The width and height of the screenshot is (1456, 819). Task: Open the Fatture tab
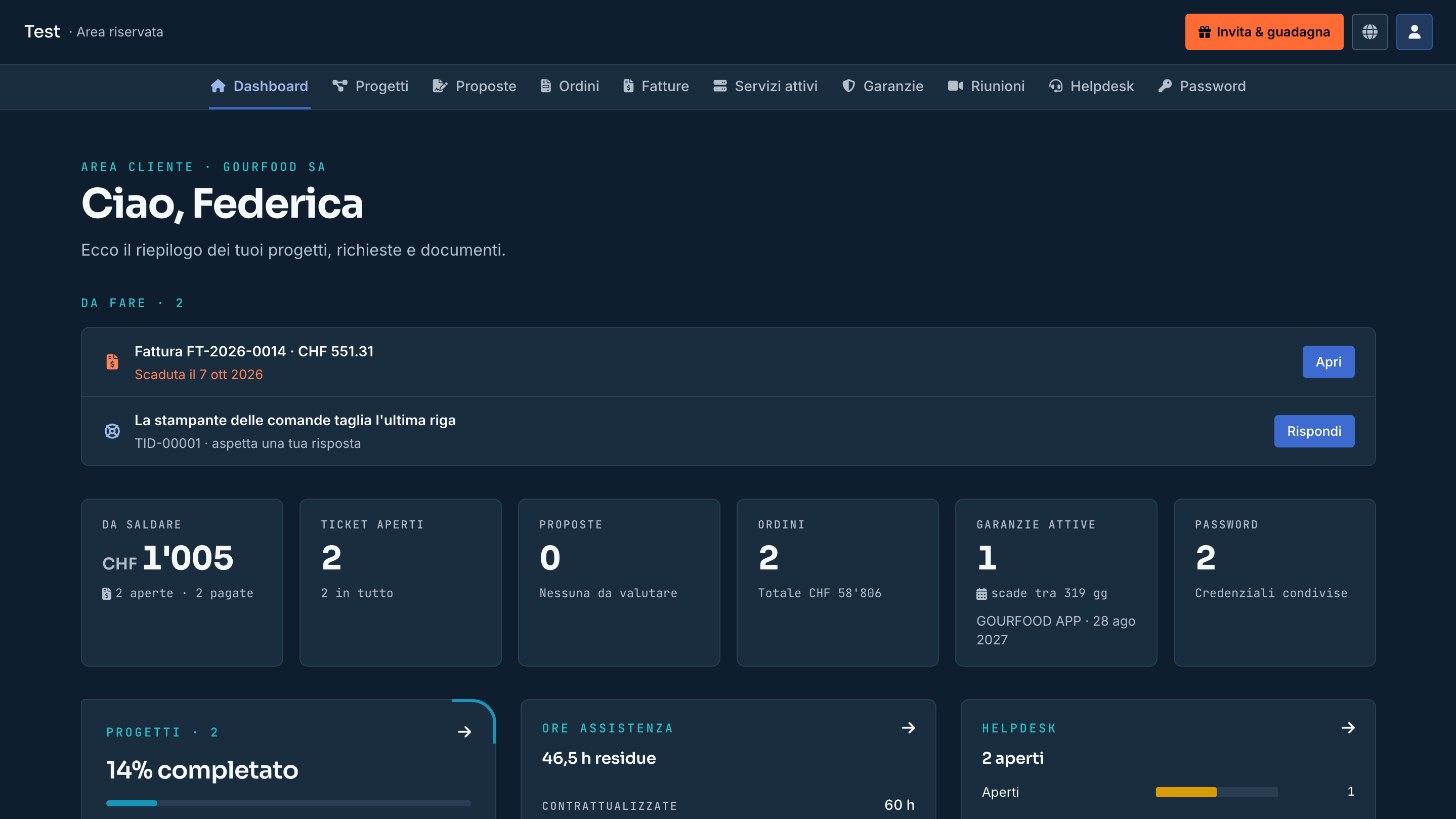click(655, 86)
